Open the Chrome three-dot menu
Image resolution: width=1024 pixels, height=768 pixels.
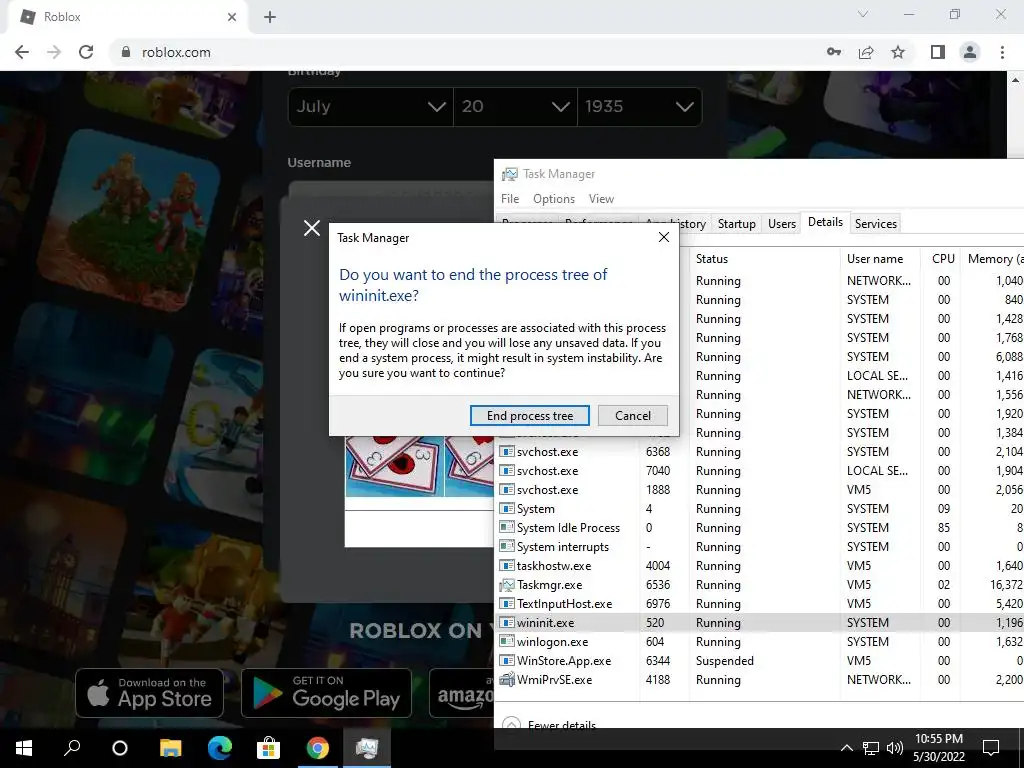click(1002, 52)
